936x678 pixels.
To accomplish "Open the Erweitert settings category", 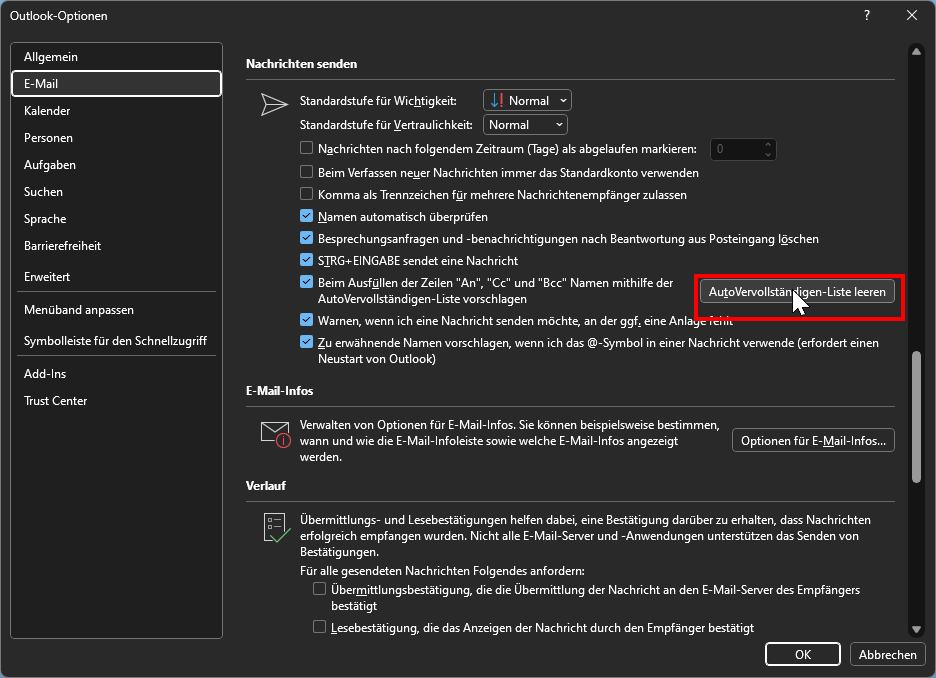I will [47, 276].
